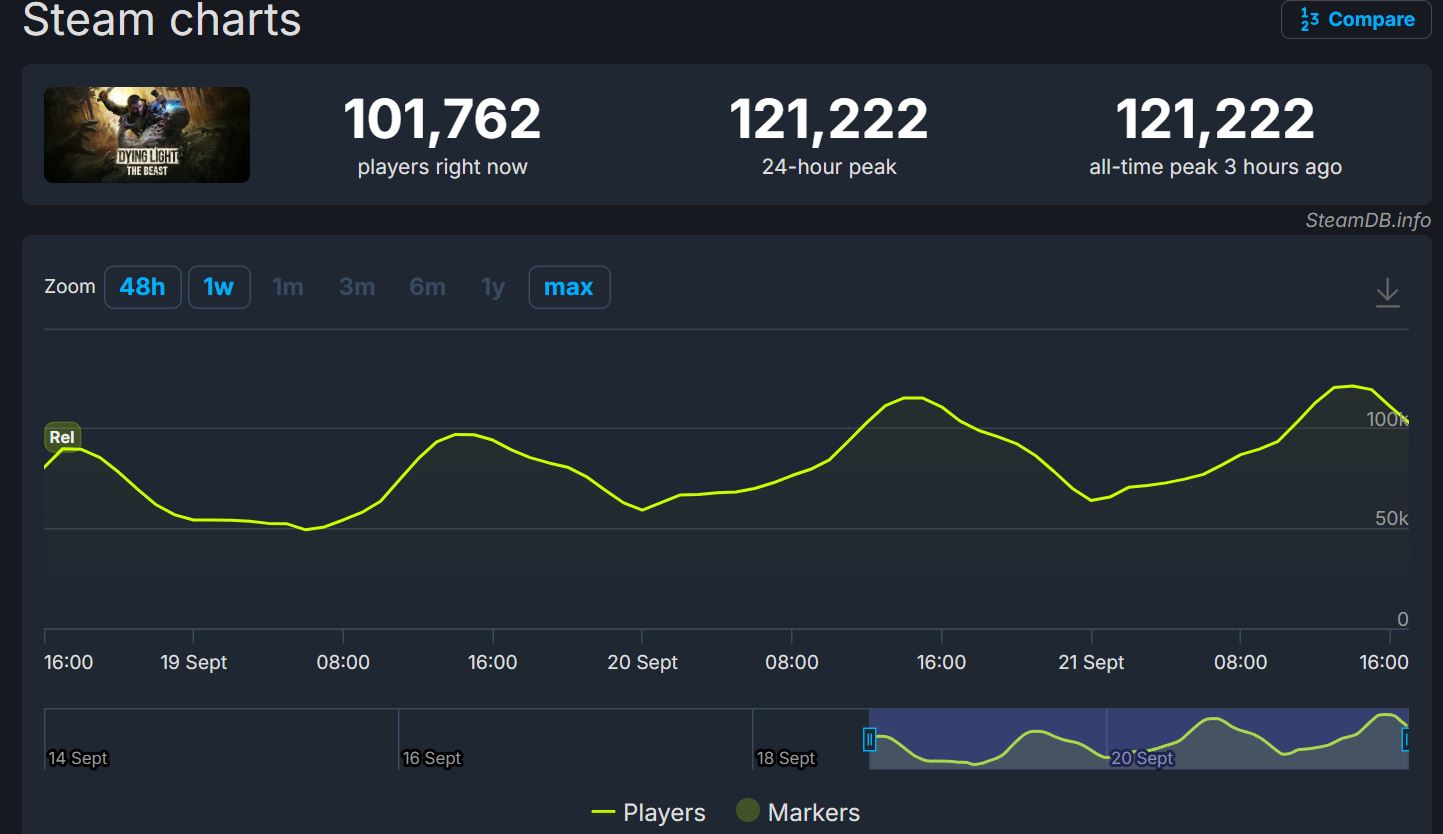This screenshot has width=1443, height=834.
Task: Click the highlighted navigator selection area
Action: click(x=1138, y=739)
